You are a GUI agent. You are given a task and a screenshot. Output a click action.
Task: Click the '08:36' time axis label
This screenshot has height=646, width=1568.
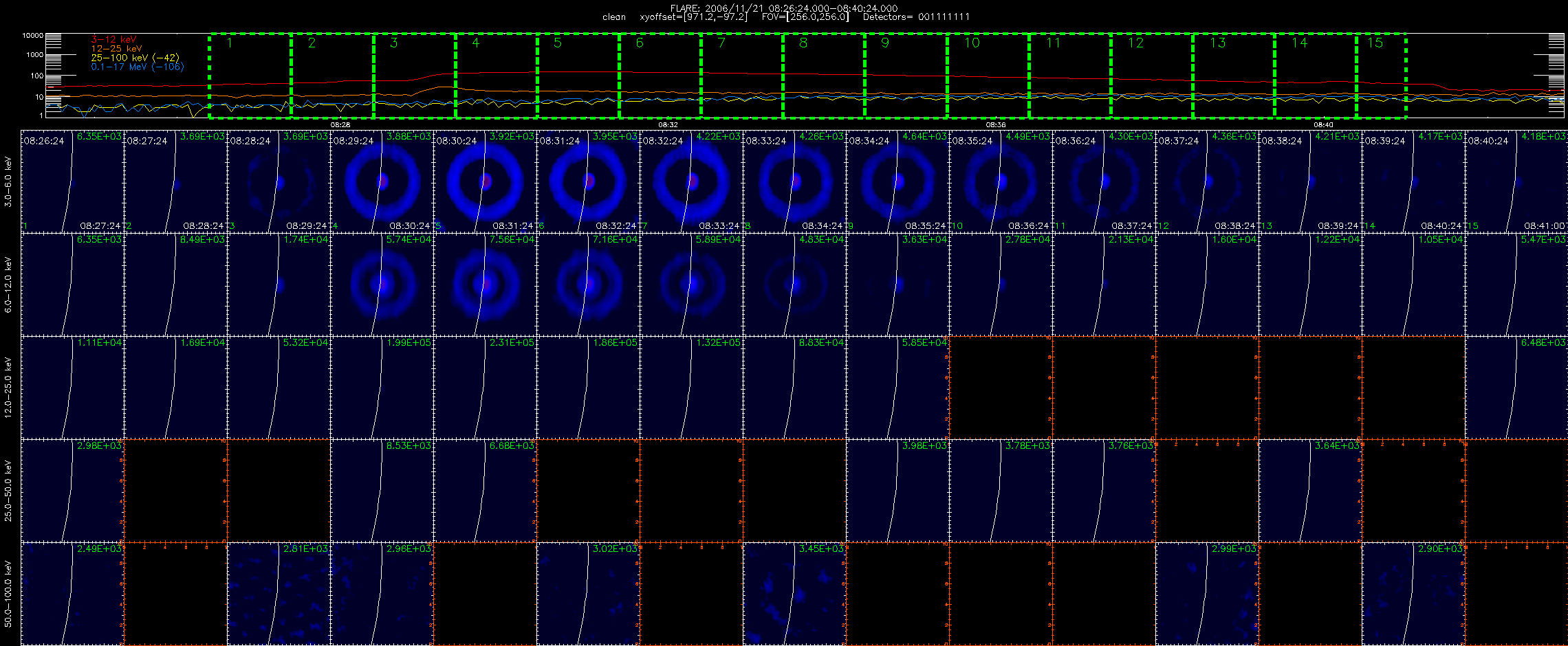coord(996,125)
